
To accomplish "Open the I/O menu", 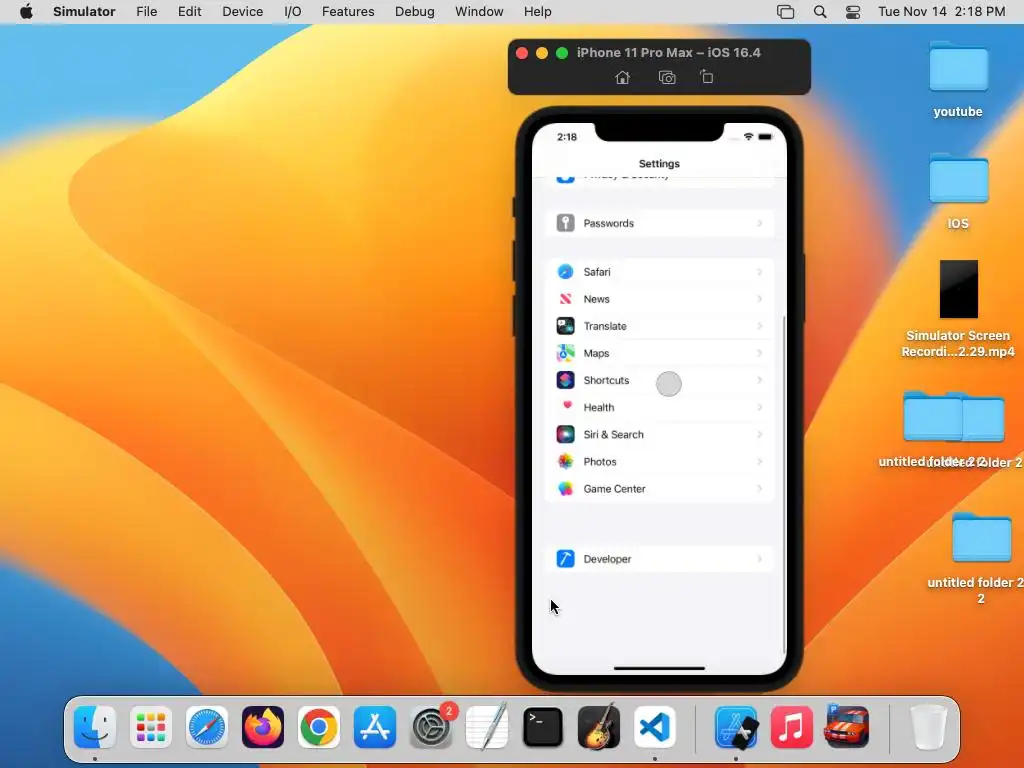I will coord(293,12).
